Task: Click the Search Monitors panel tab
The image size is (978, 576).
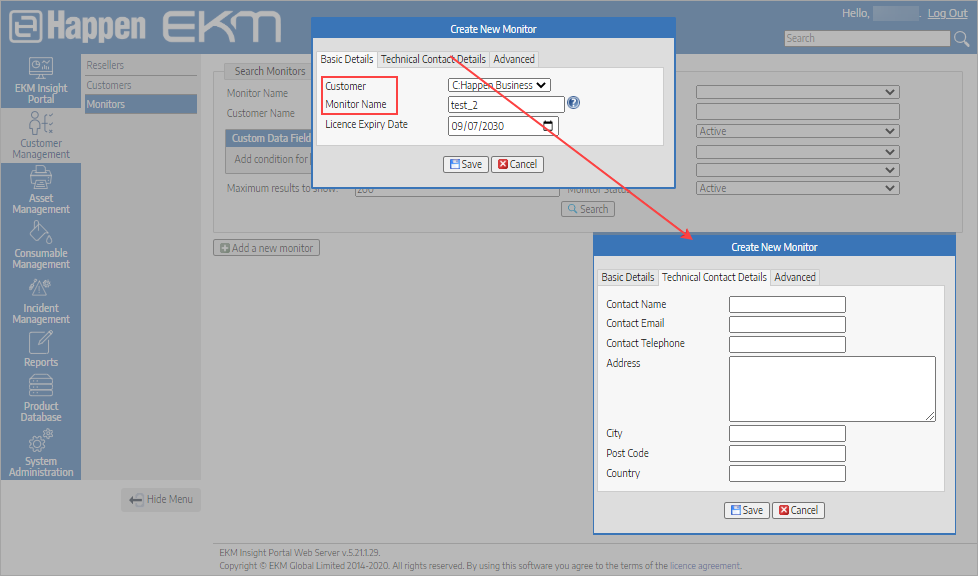Action: (269, 71)
